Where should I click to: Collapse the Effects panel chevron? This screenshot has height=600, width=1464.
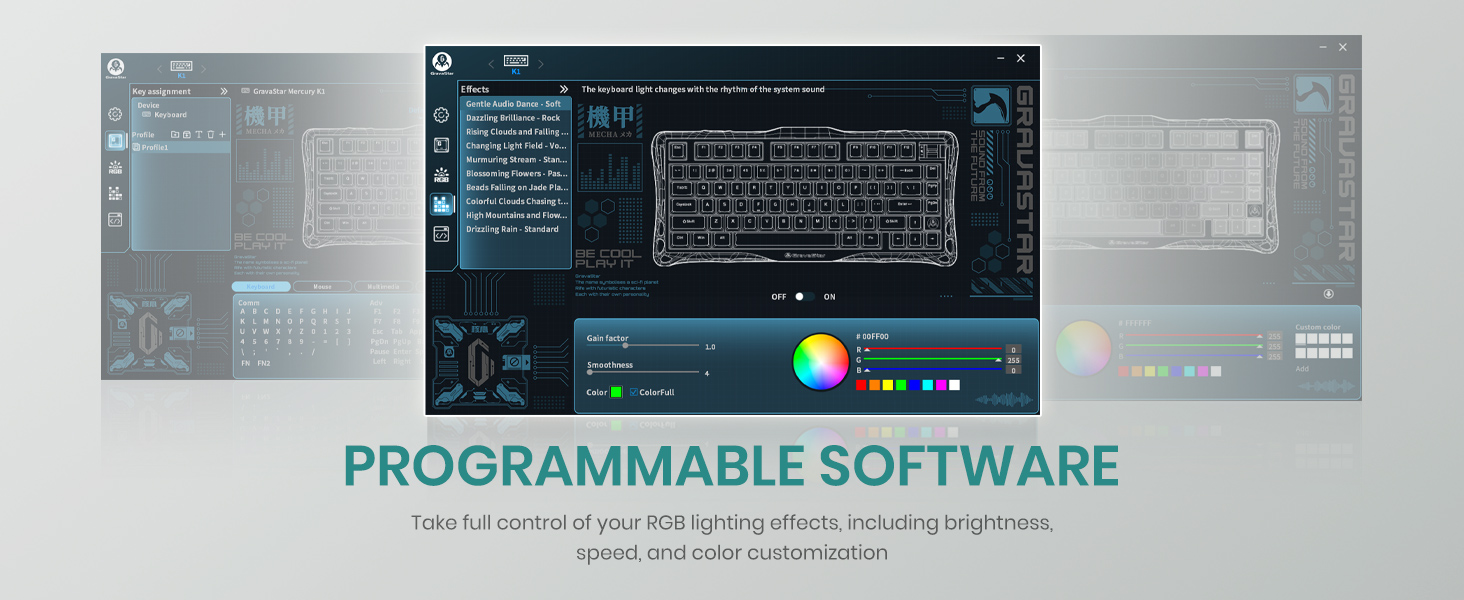point(563,89)
